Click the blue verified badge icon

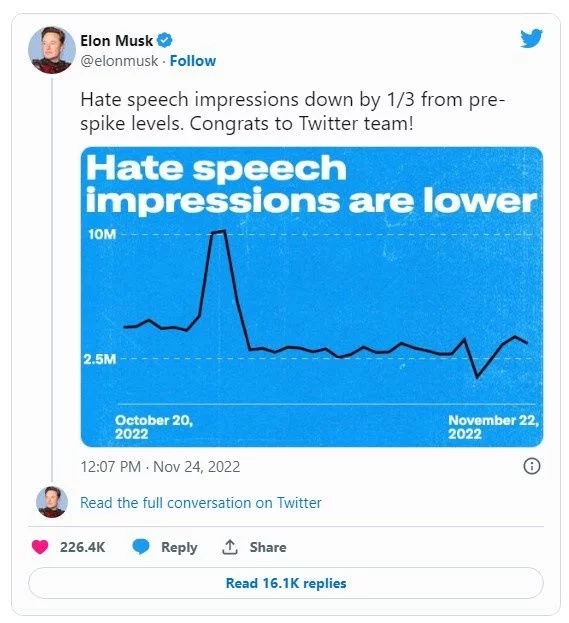tap(165, 40)
